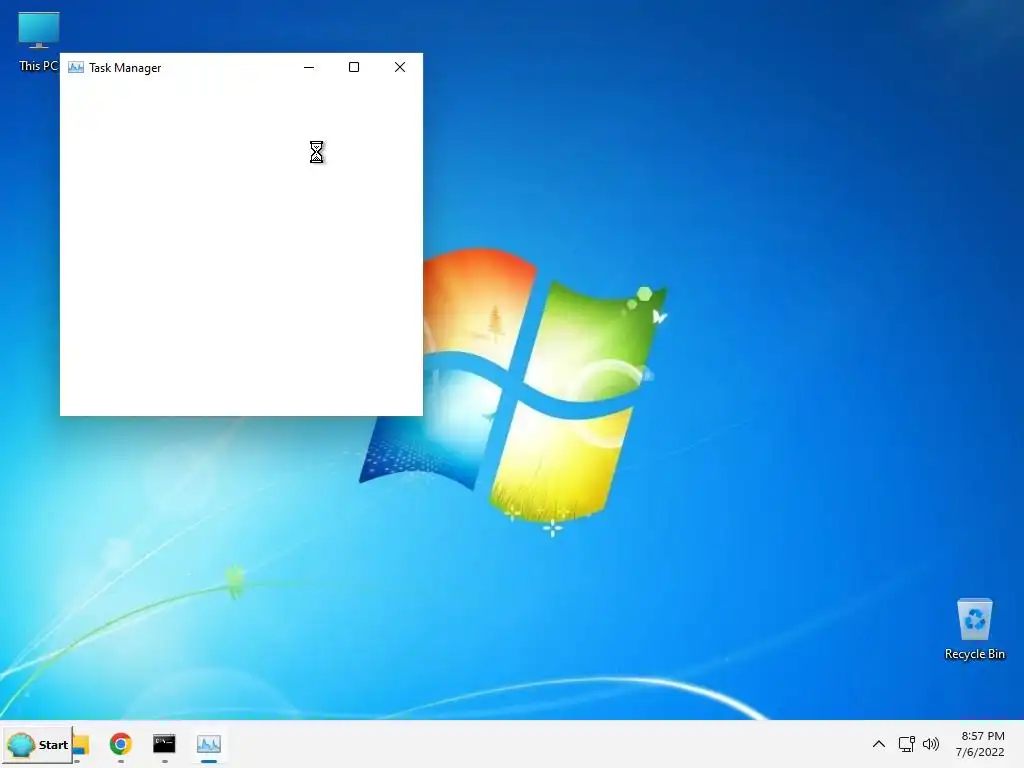Open the Recycle Bin desktop icon
The image size is (1024, 768).
pos(974,630)
